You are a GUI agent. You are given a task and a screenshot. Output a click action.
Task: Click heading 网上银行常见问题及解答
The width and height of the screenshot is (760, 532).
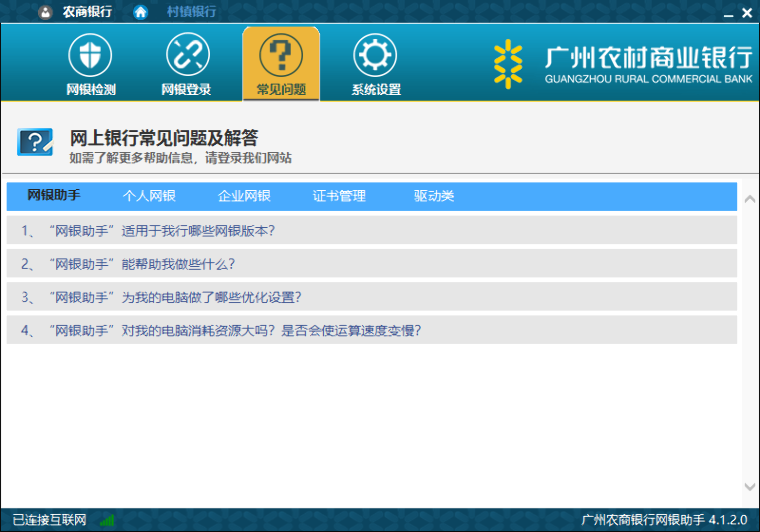[164, 138]
